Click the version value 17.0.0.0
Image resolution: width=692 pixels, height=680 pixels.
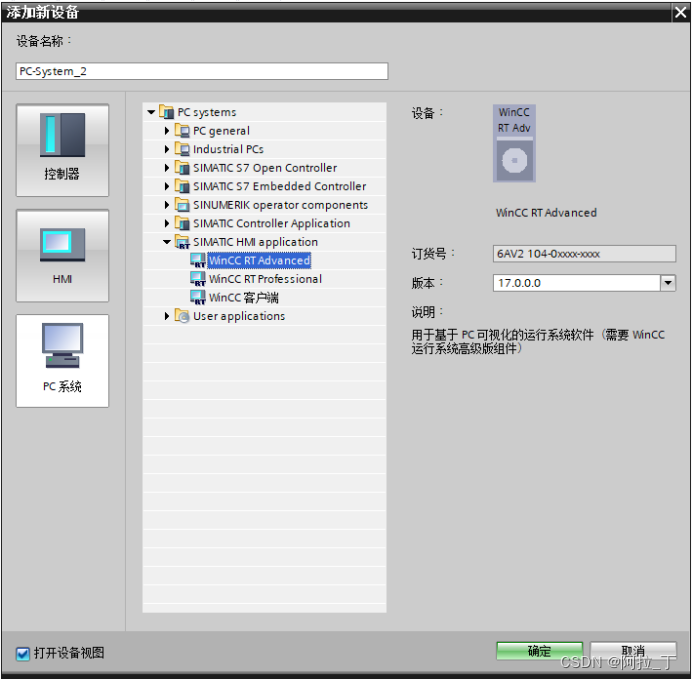coord(519,283)
